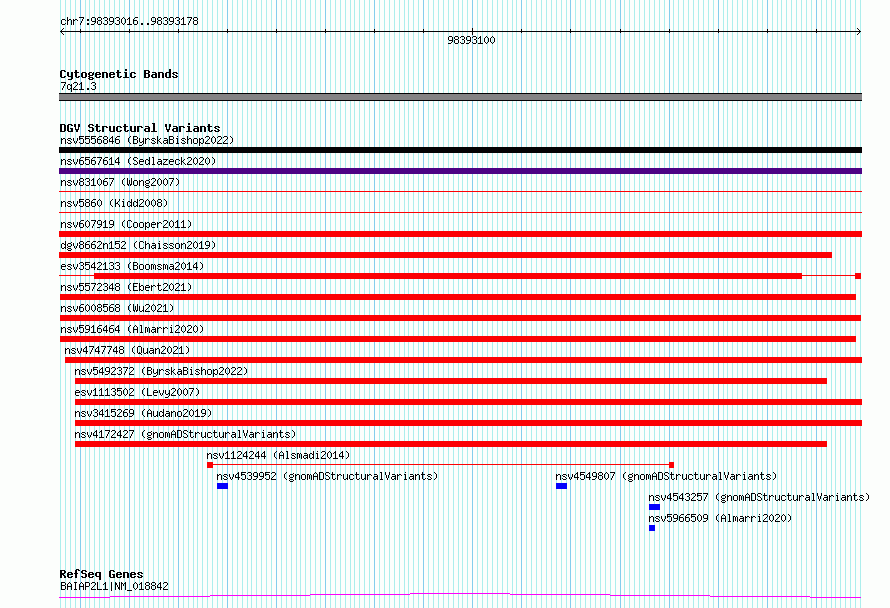Click the blue nsv4543257 variant marker
Image resolution: width=890 pixels, height=608 pixels.
(x=654, y=507)
